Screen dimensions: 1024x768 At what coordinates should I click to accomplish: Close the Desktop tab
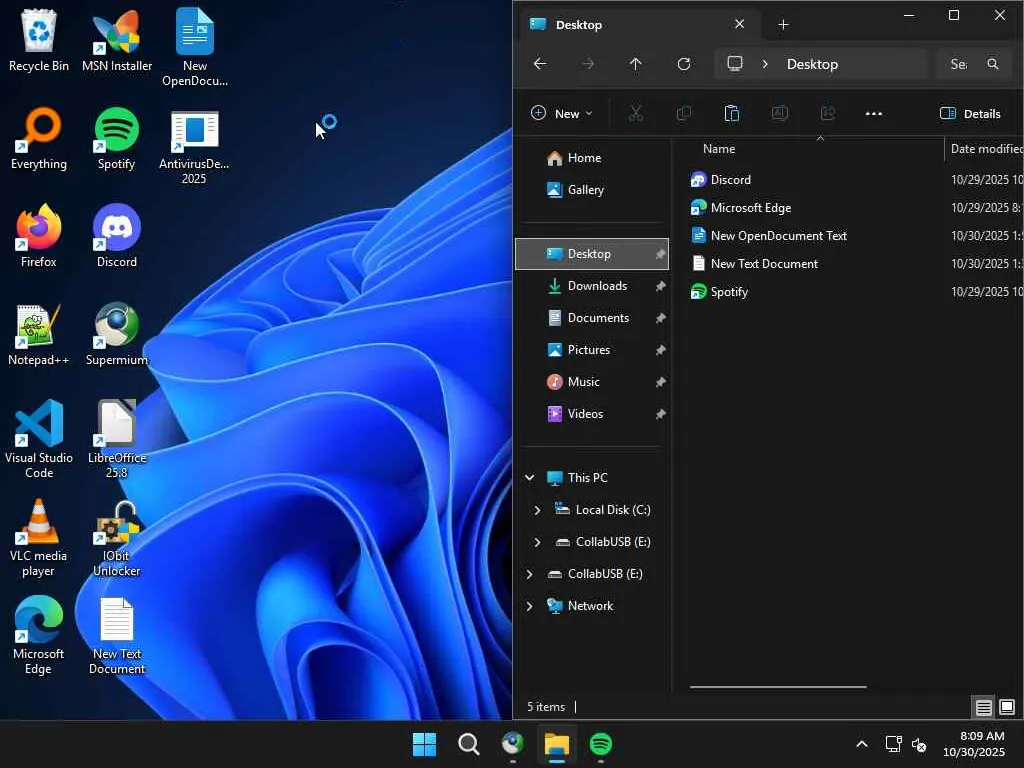click(x=739, y=24)
